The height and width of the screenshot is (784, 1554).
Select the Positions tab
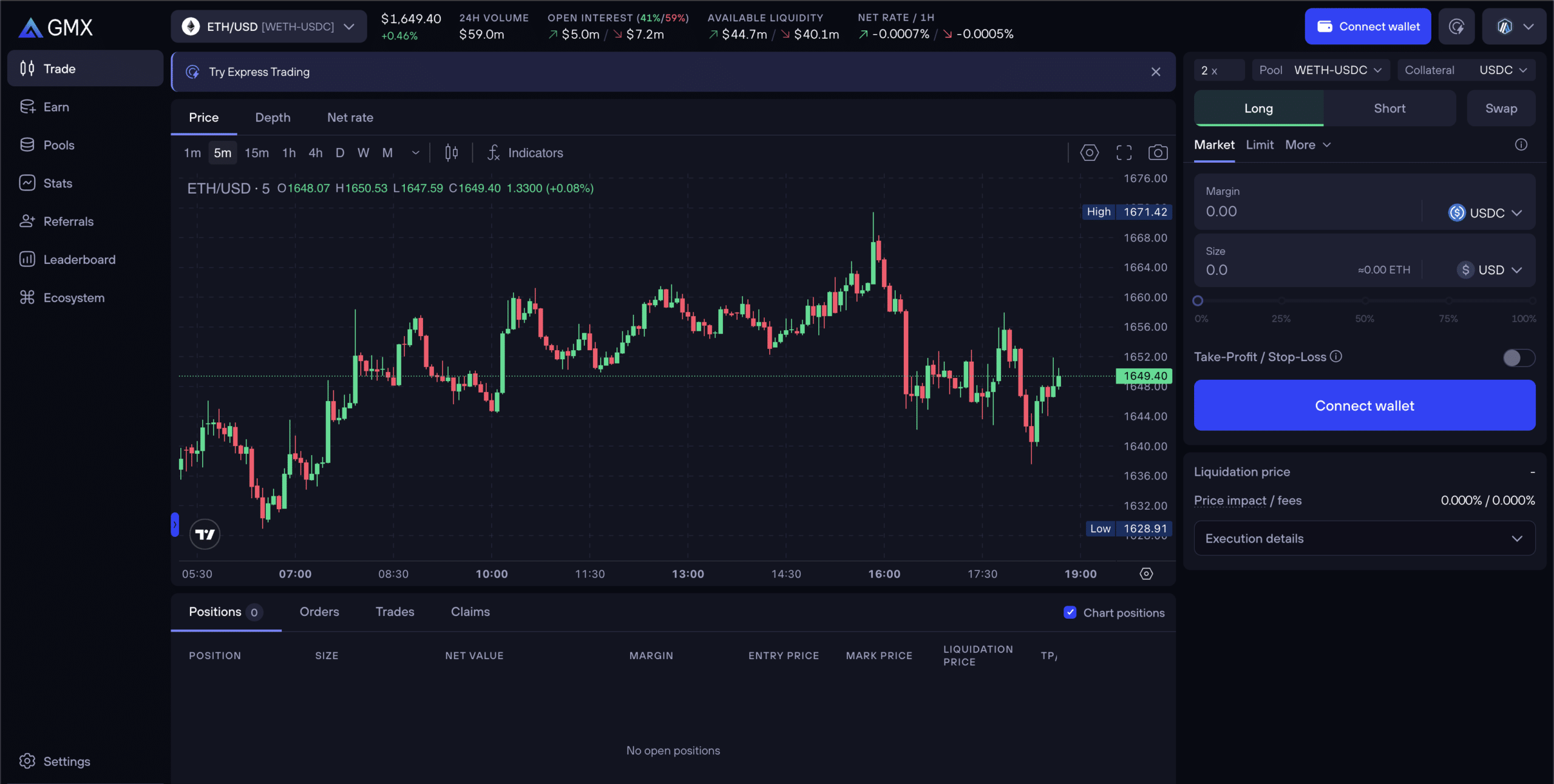[226, 612]
